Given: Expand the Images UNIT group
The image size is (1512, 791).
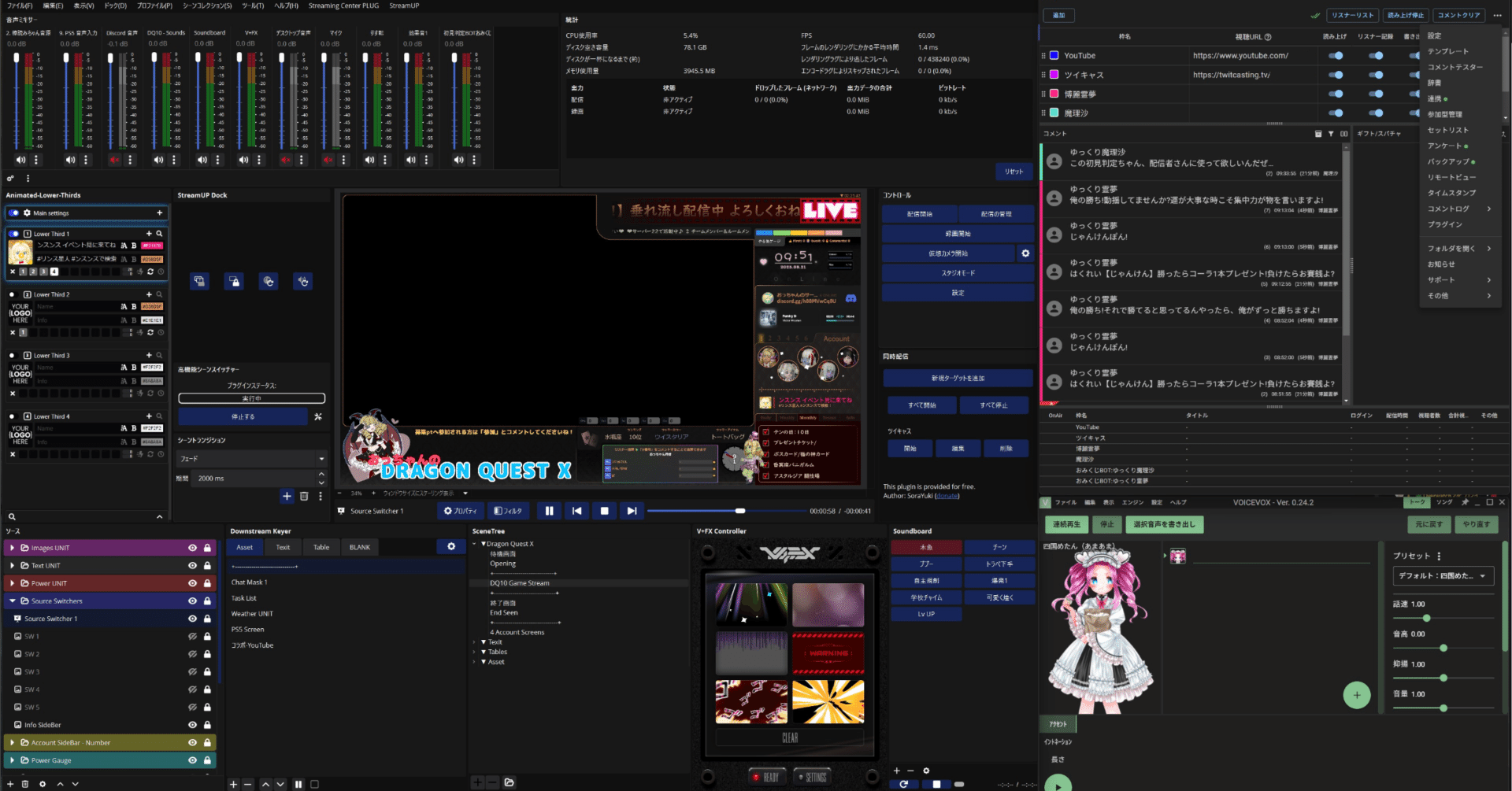Looking at the screenshot, I should click(12, 548).
